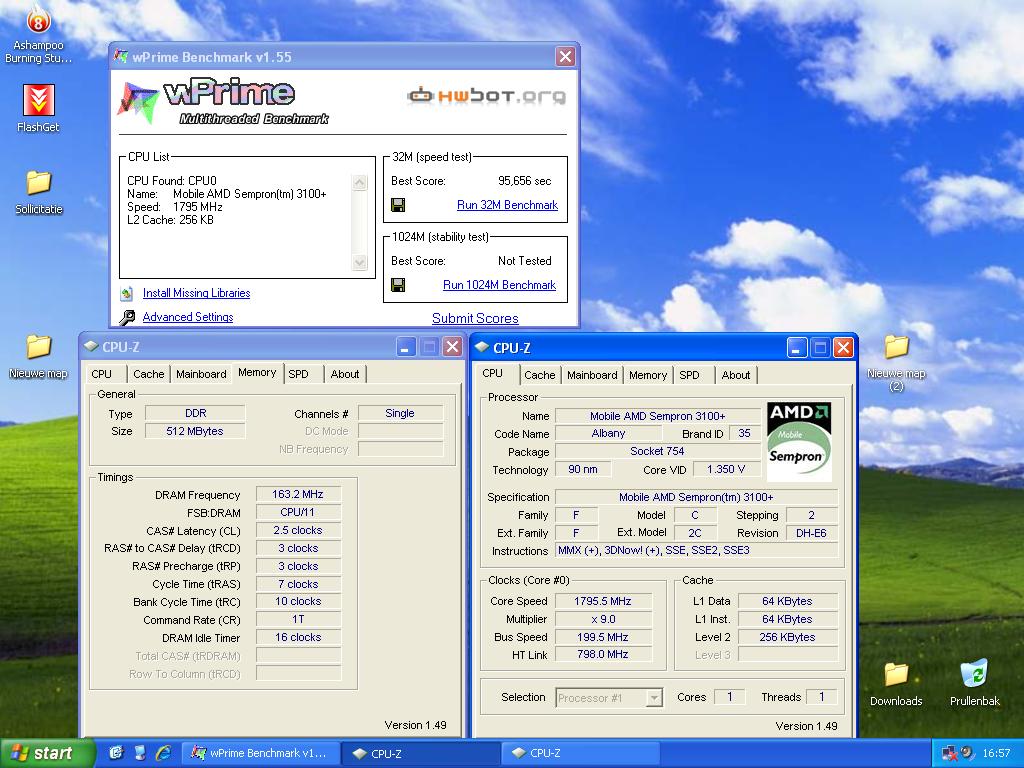Image resolution: width=1024 pixels, height=768 pixels.
Task: Click left CPU-Z title bar icon
Action: 91,346
